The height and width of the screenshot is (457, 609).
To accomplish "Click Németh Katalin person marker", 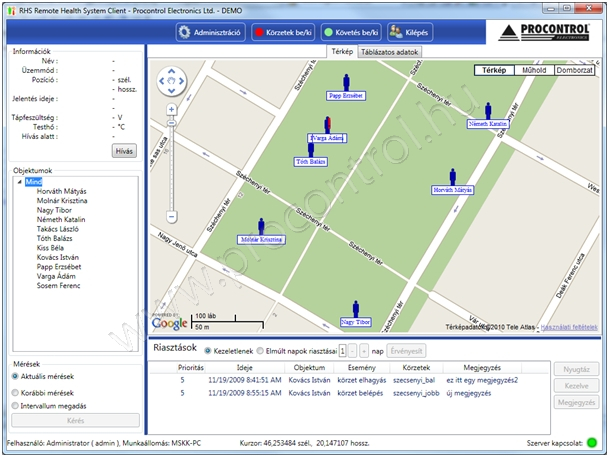I will tap(488, 111).
